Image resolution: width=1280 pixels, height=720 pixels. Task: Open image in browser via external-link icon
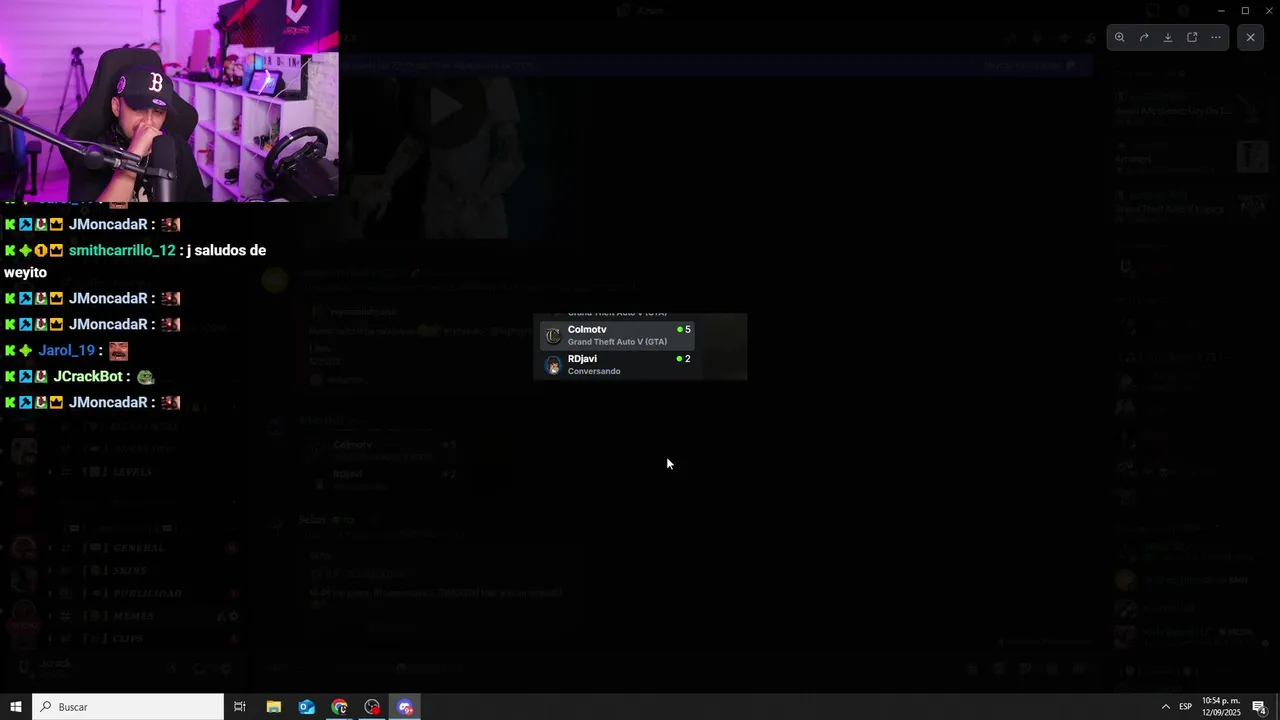click(1192, 37)
